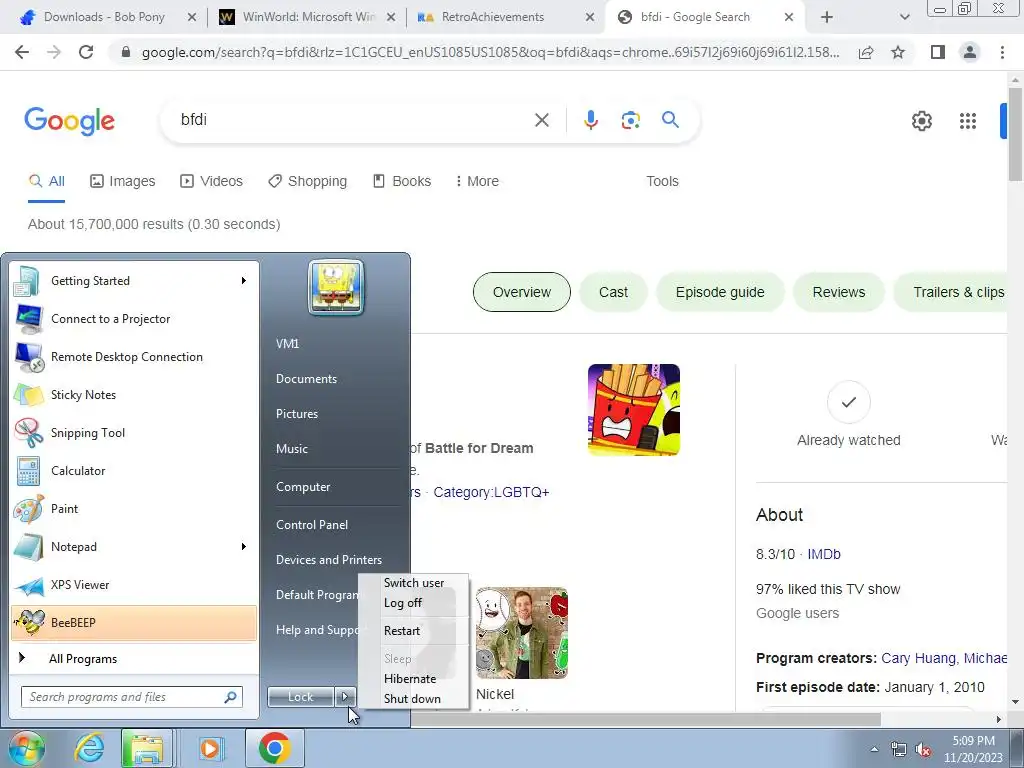This screenshot has width=1024, height=768.
Task: Expand the Notepad jump list arrow
Action: pyautogui.click(x=244, y=547)
